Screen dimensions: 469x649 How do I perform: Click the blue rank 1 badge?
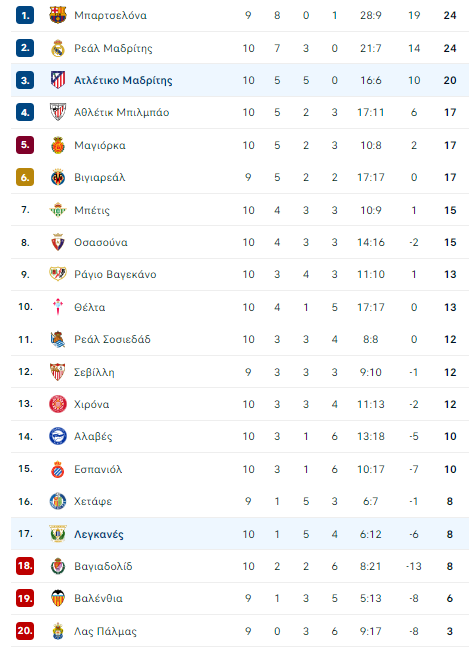(25, 15)
